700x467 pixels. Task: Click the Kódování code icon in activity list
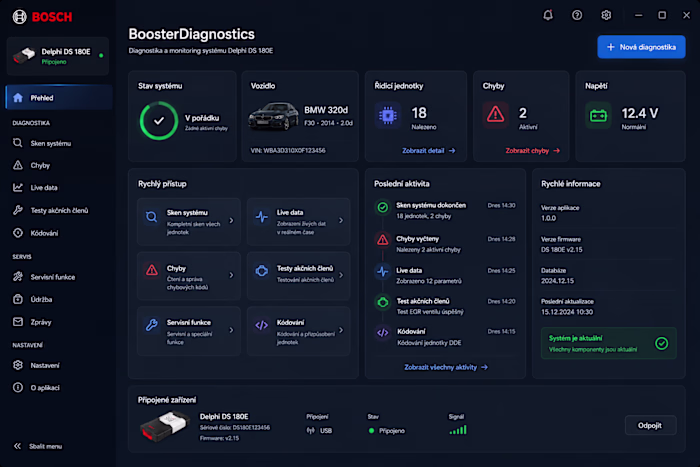[x=383, y=333]
